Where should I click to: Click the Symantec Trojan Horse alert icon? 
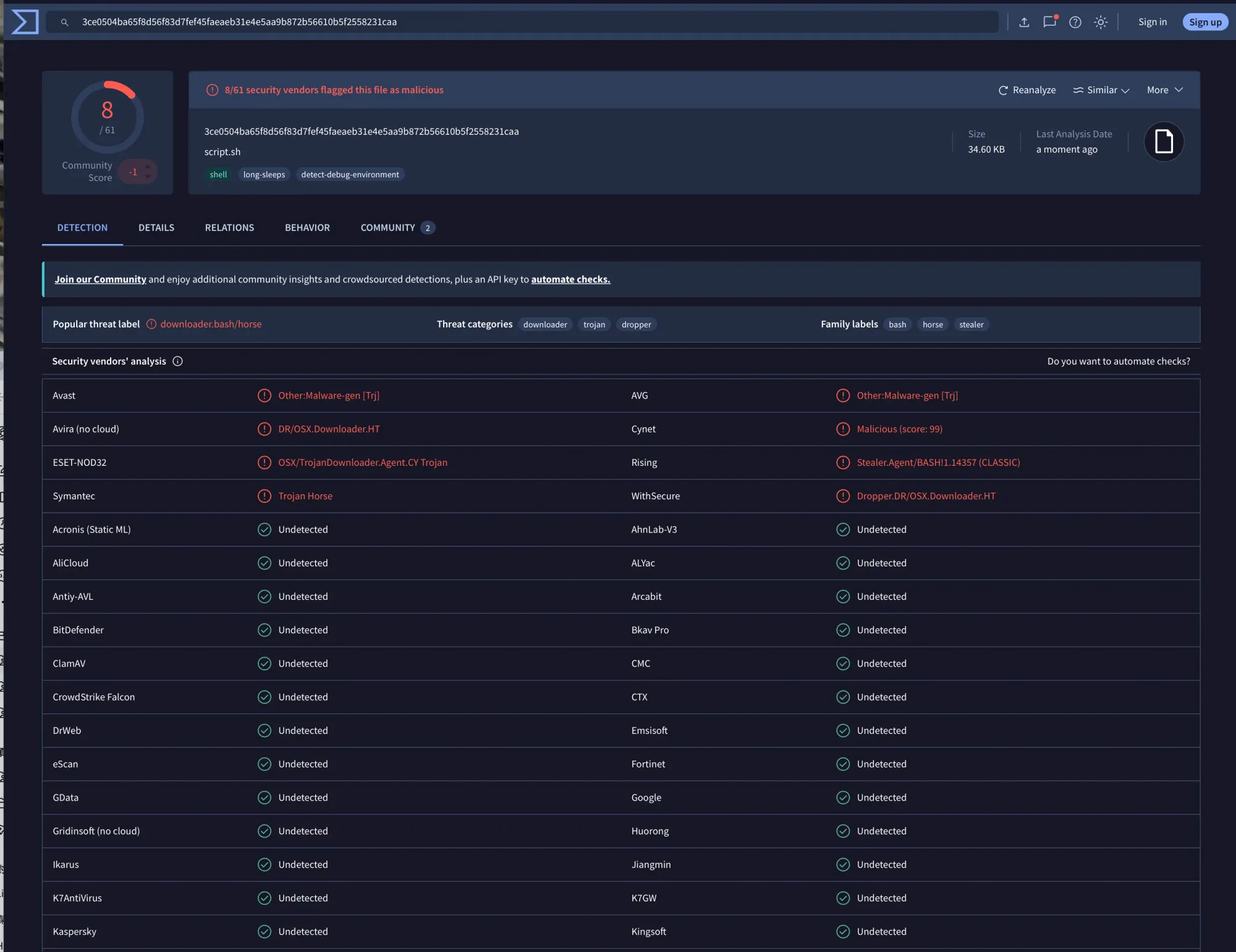point(265,496)
